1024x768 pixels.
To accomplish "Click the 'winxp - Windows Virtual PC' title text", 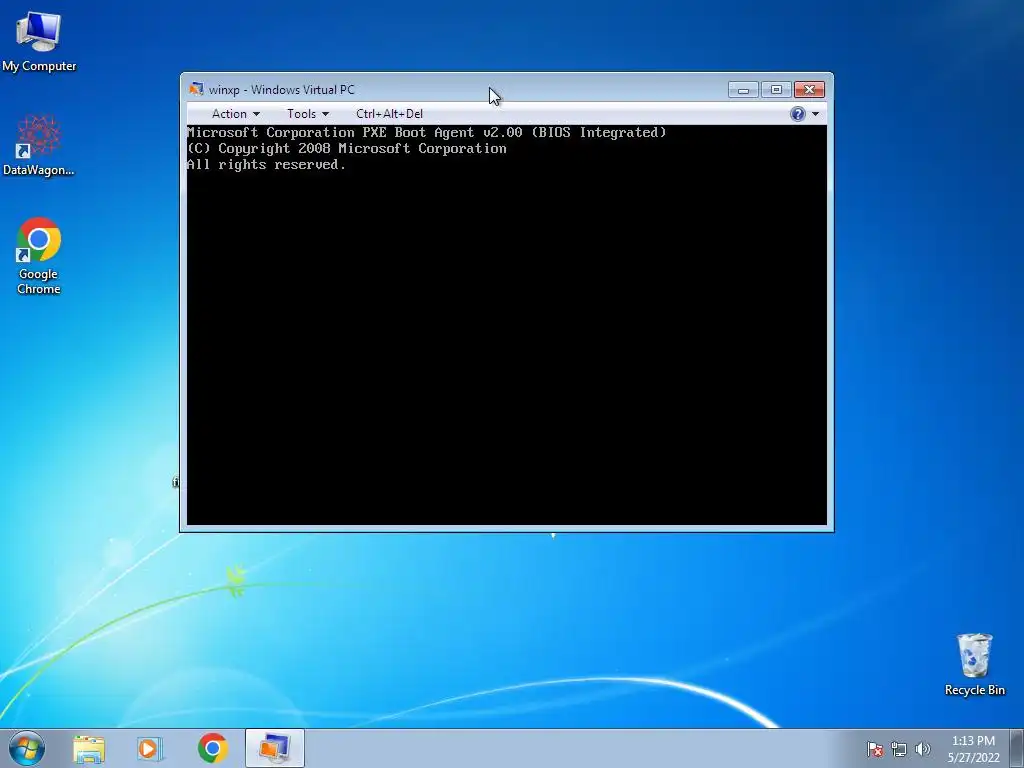I will click(281, 89).
